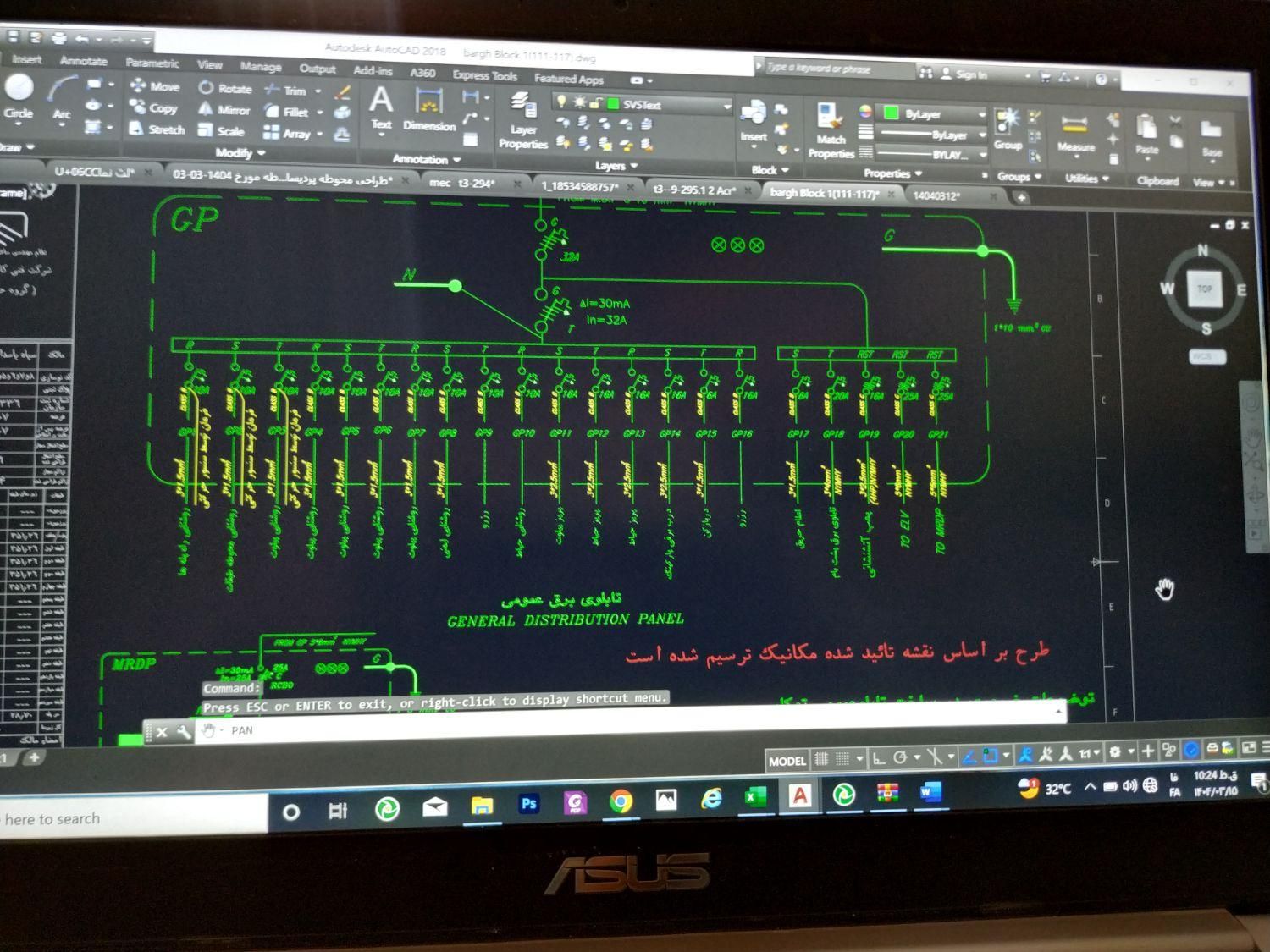Open the Parametric ribbon tab
1270x952 pixels.
point(152,63)
